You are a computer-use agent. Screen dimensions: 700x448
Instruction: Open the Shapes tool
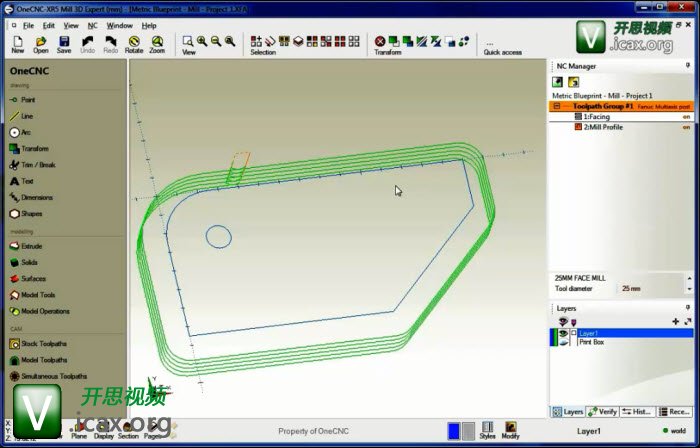[x=26, y=214]
